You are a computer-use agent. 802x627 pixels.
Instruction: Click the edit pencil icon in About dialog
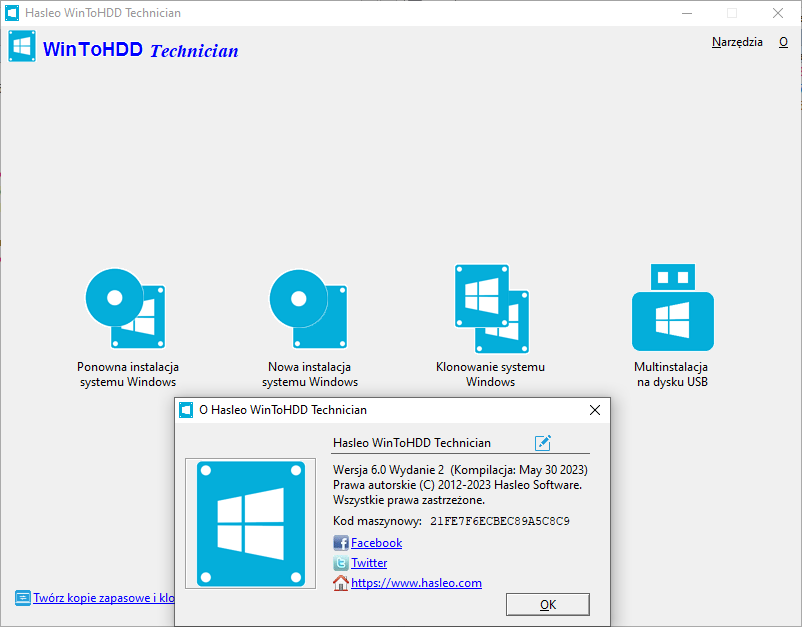coord(543,442)
